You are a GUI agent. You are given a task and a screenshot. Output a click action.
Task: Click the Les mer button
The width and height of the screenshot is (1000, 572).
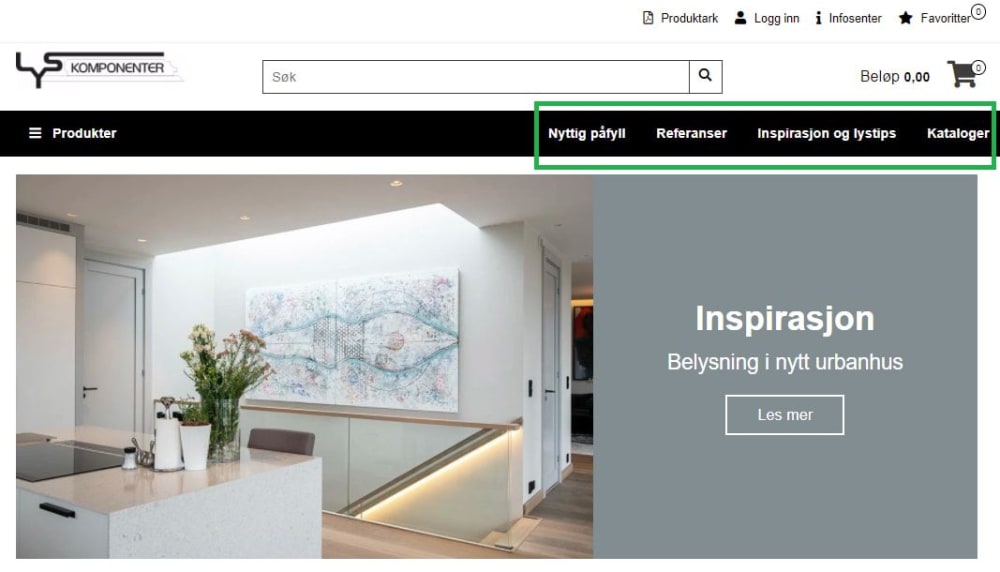[x=784, y=415]
